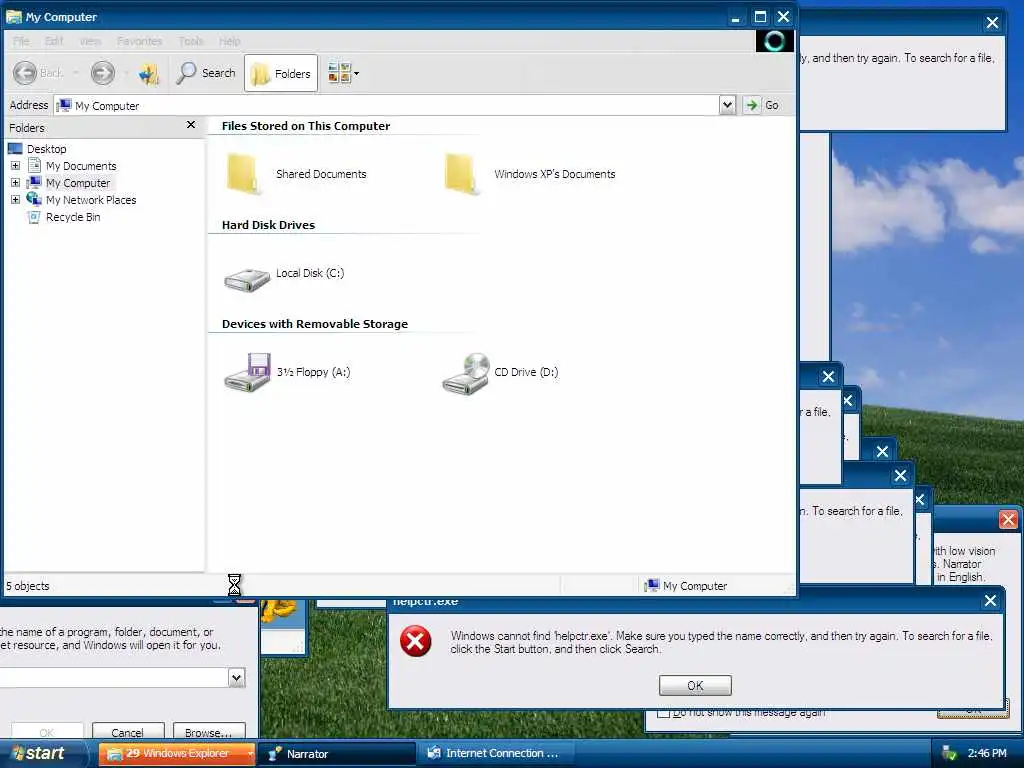Select the CD Drive (D:) icon
Screen dimensions: 1024x768
(466, 374)
